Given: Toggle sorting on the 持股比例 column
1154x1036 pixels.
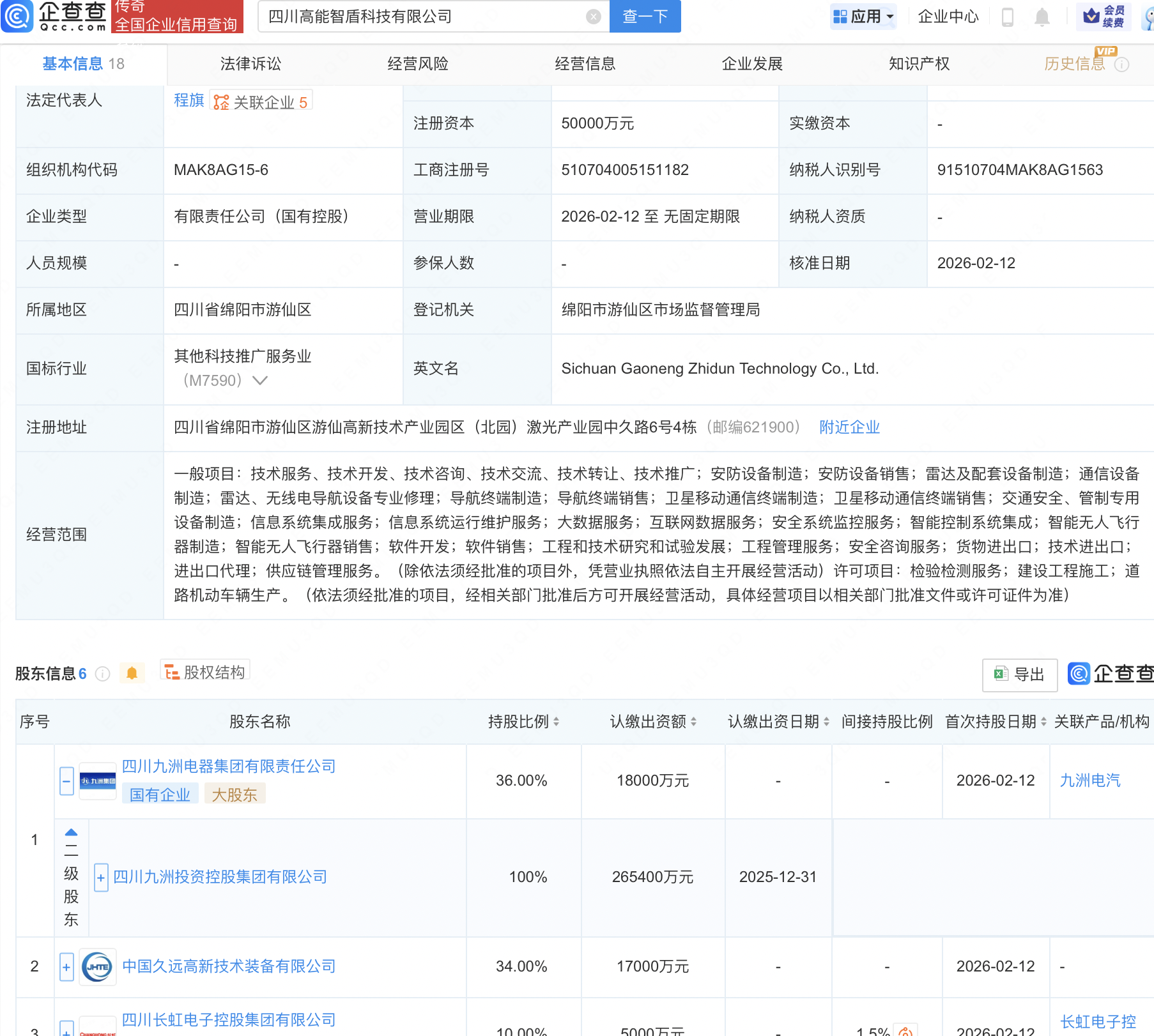Looking at the screenshot, I should pyautogui.click(x=557, y=722).
